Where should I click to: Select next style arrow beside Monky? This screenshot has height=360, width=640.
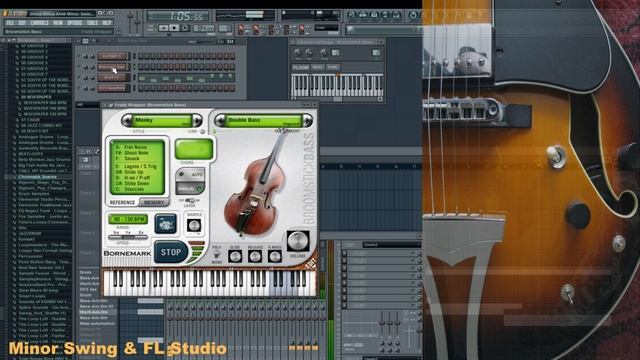(197, 120)
